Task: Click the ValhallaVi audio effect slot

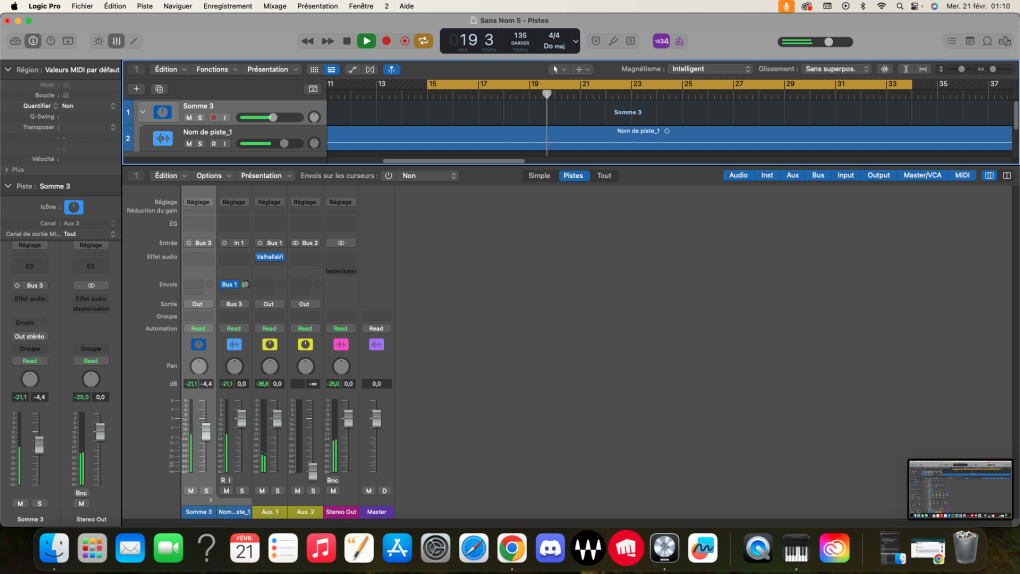Action: coord(269,256)
